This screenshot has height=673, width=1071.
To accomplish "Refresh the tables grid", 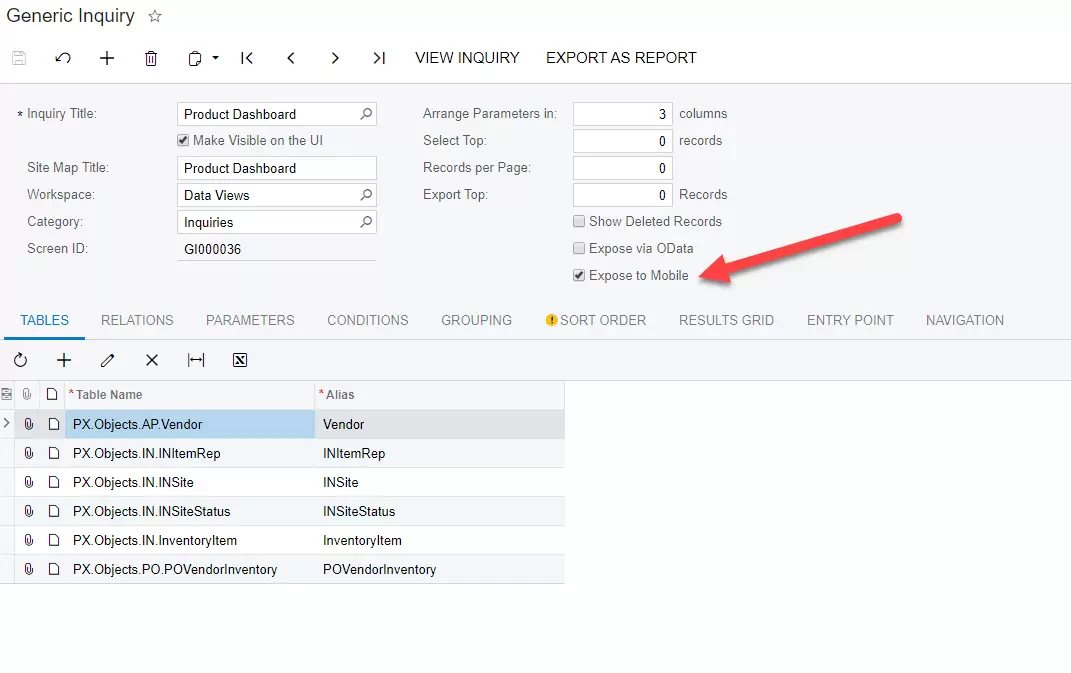I will click(x=20, y=360).
